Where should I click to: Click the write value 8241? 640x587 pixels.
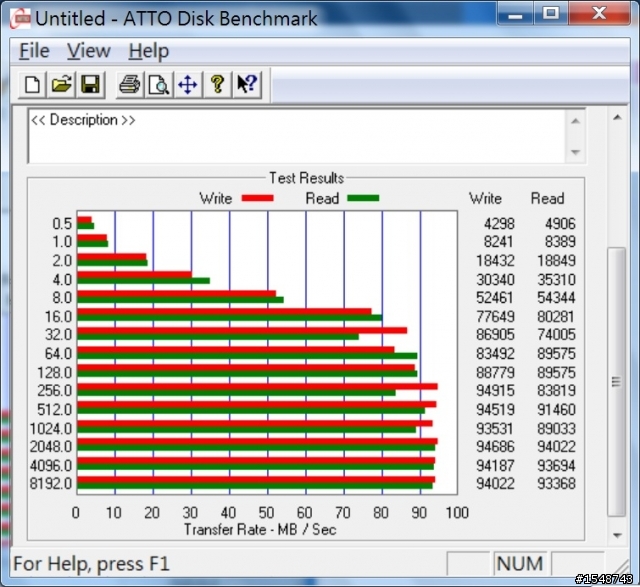(x=499, y=242)
